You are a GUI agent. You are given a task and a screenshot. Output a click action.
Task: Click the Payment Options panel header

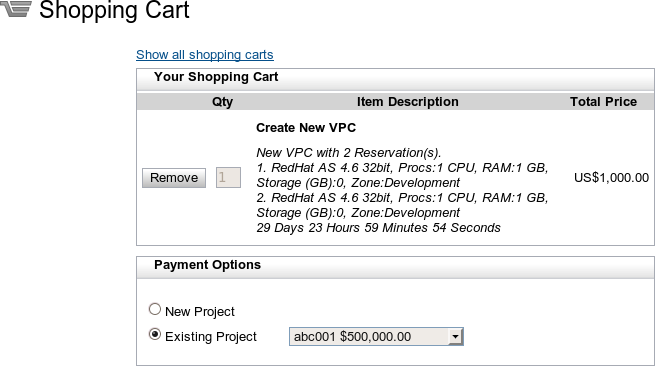[x=395, y=267]
